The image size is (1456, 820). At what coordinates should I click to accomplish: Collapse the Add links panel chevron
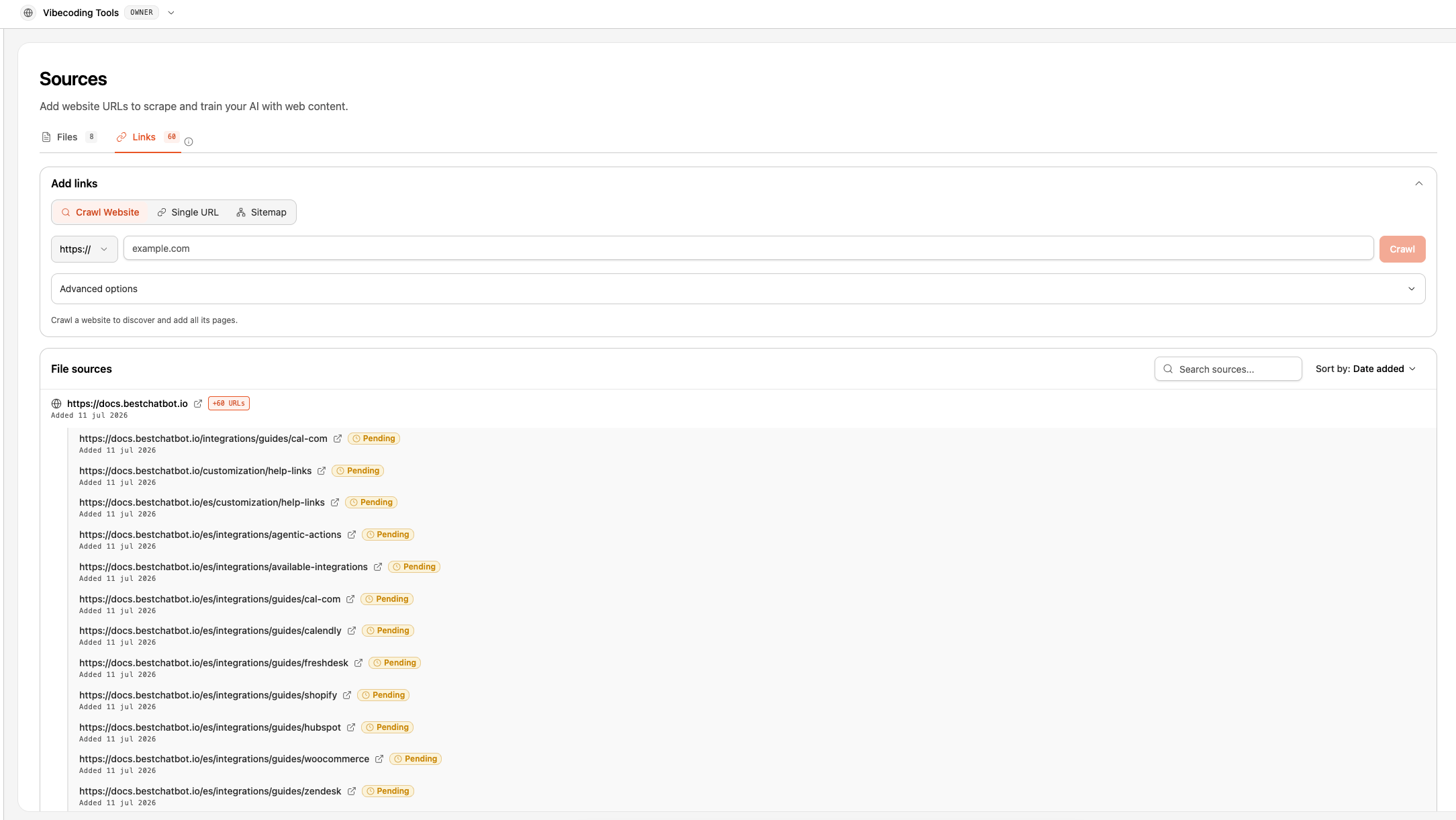point(1419,183)
